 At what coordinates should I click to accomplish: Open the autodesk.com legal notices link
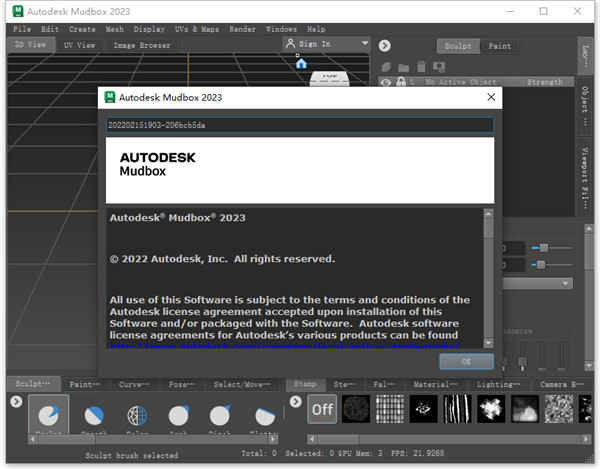coord(284,346)
